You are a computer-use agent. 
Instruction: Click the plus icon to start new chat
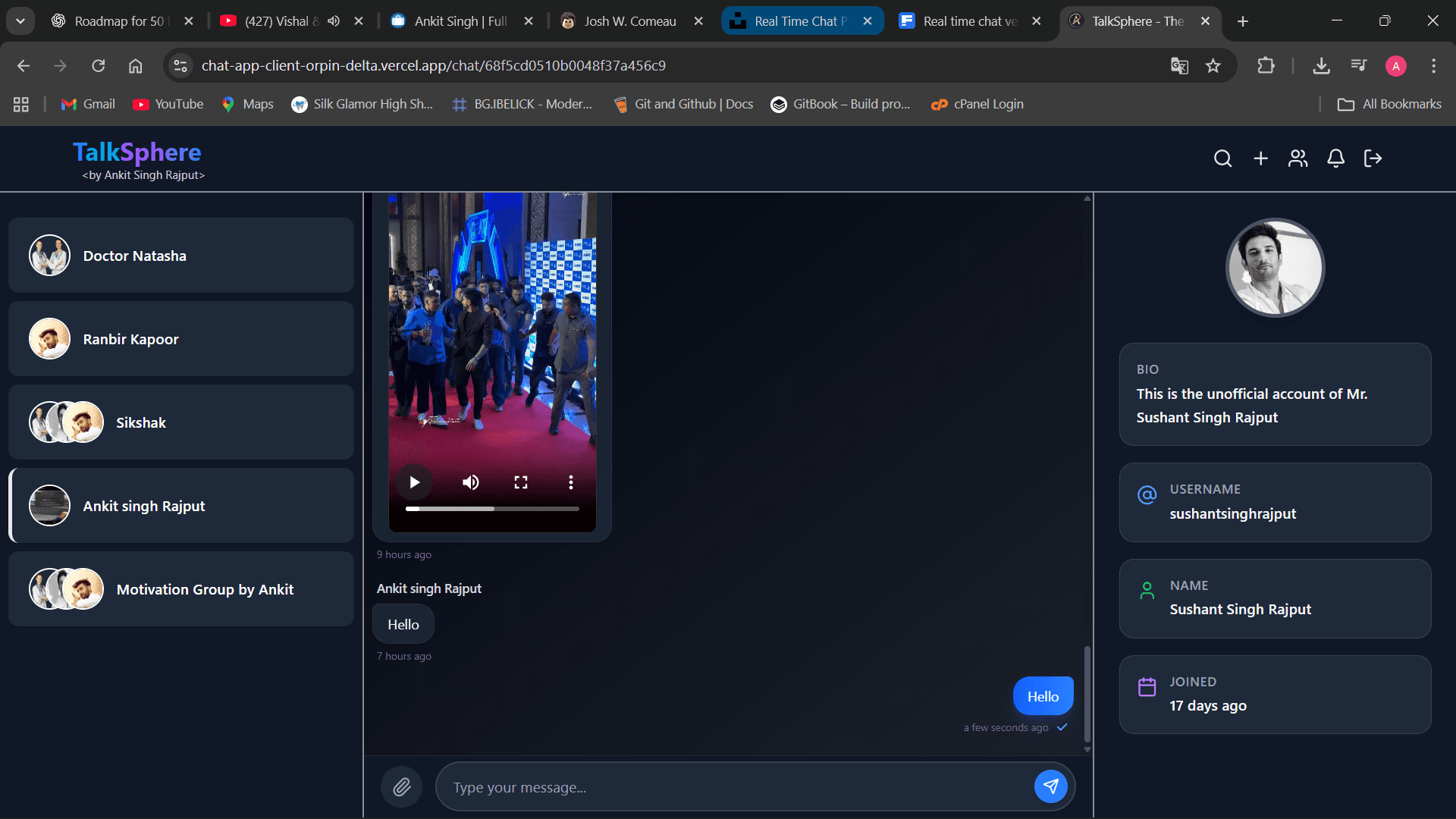[x=1260, y=158]
